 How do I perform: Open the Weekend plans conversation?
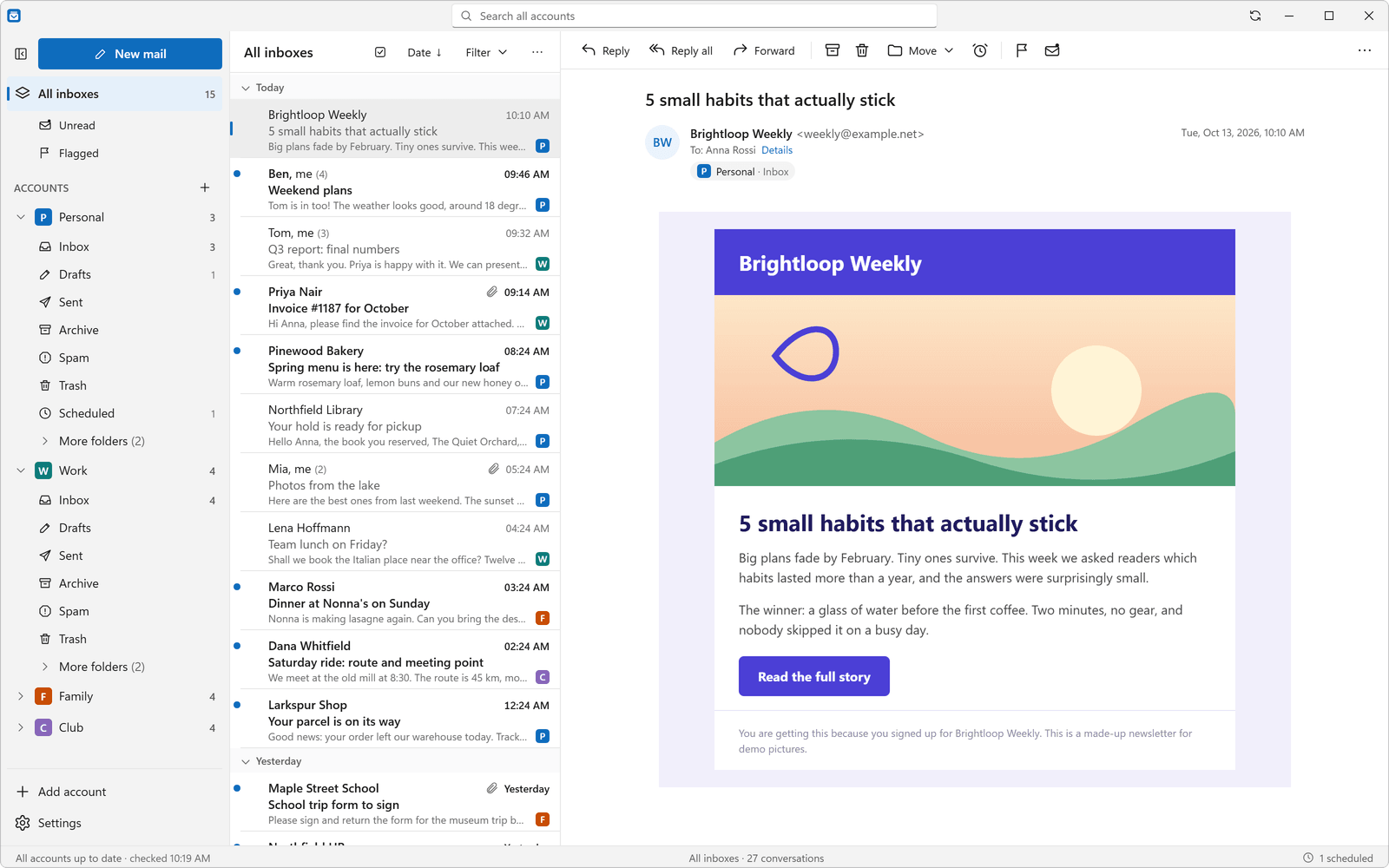pos(395,187)
